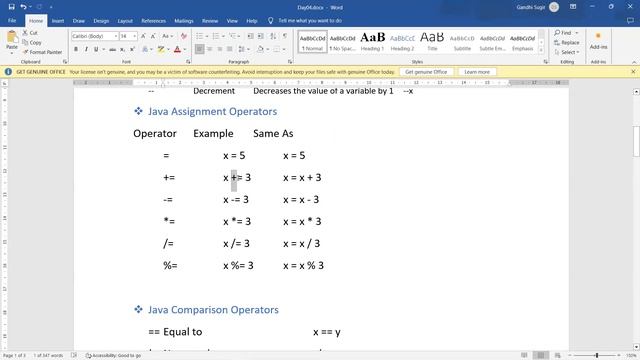This screenshot has width=640, height=360.
Task: Insert a bulleted list
Action: pyautogui.click(x=200, y=36)
